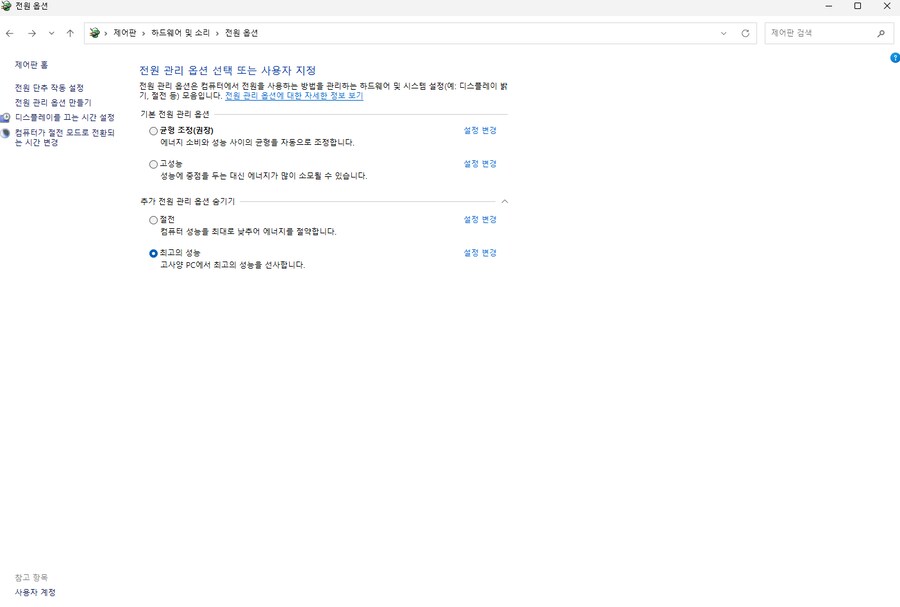Viewport: 900px width, 607px height.
Task: Click the forward navigation arrow
Action: 30,32
